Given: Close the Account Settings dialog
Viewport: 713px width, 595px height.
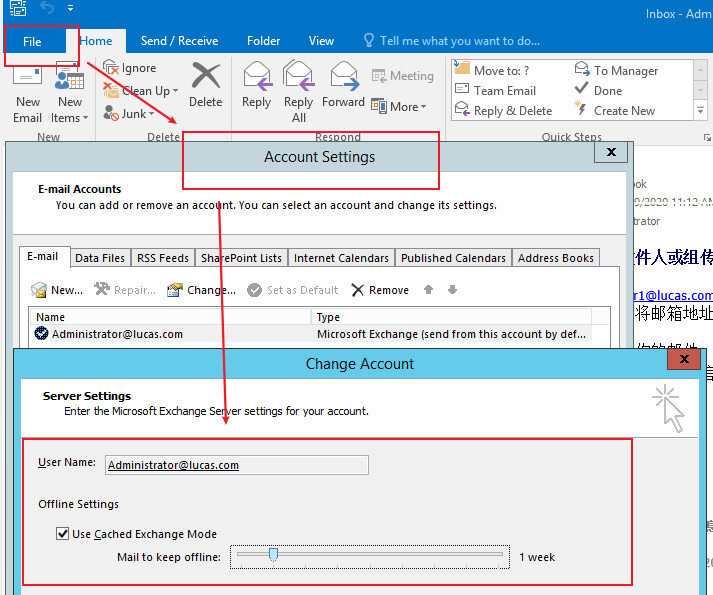Looking at the screenshot, I should click(611, 152).
